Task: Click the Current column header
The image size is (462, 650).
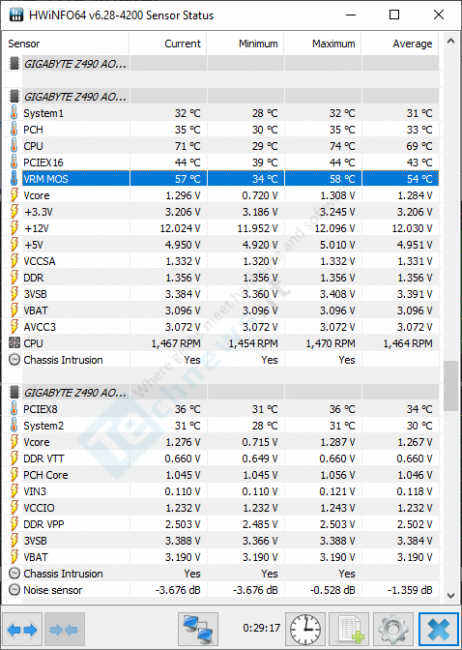Action: (x=168, y=44)
